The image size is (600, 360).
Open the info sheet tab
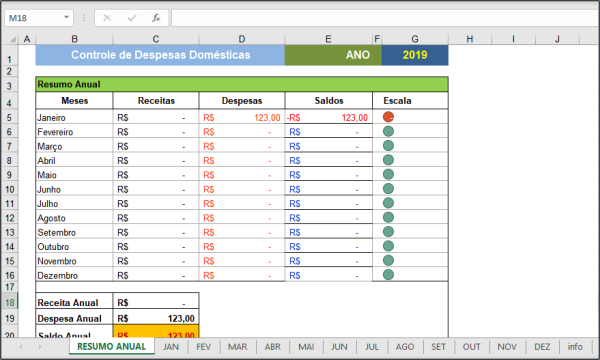(575, 347)
